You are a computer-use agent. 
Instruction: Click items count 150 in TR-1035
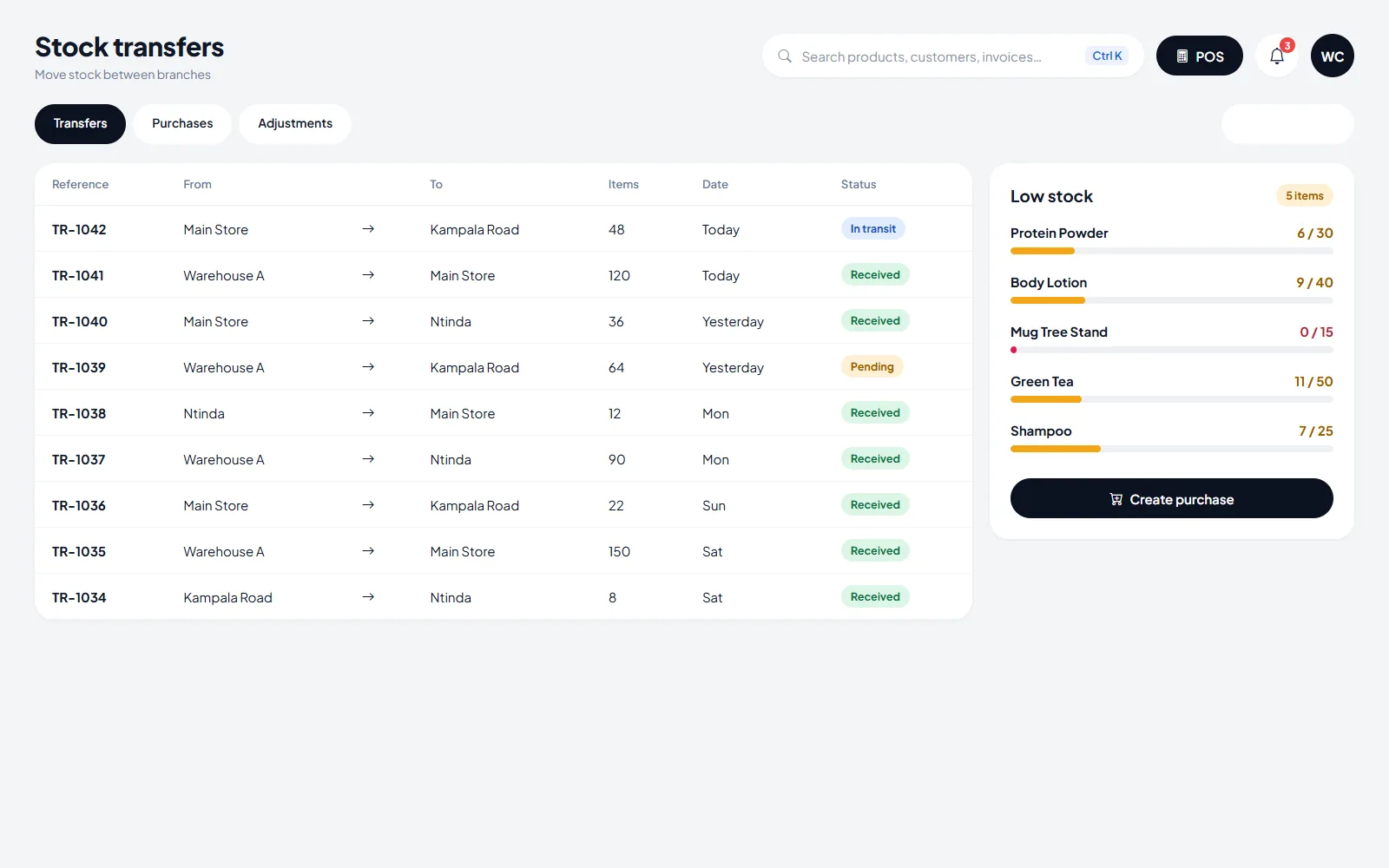619,551
